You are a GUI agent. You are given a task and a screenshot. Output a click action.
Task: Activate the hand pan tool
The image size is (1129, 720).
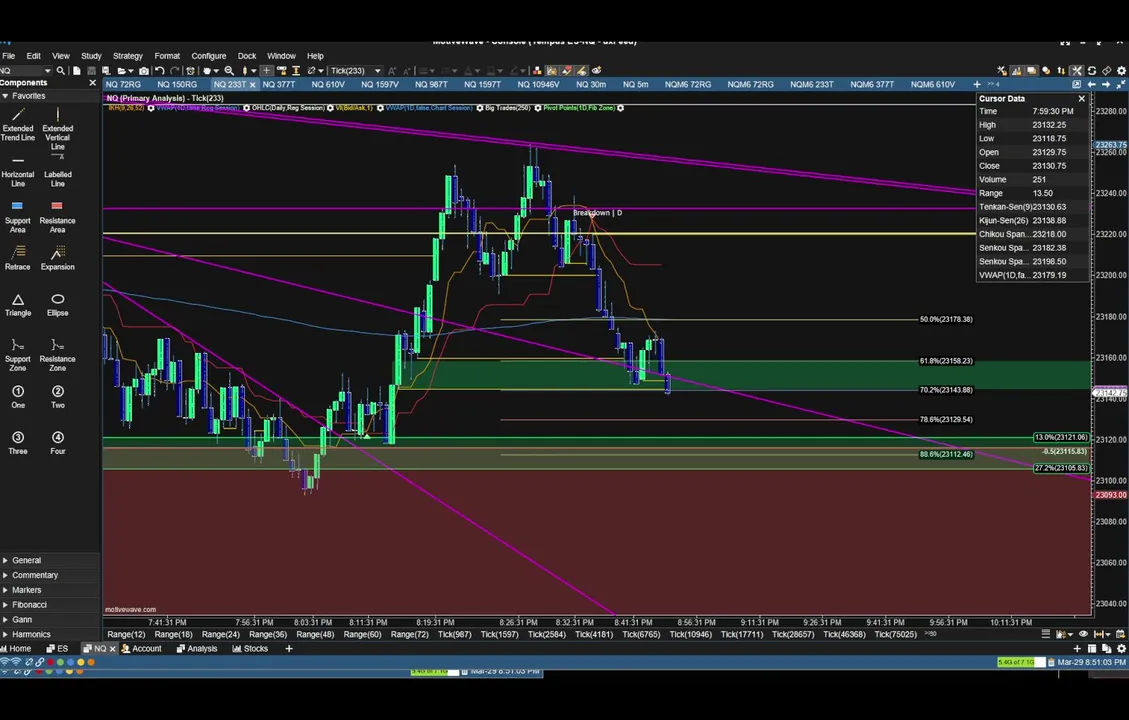coord(207,71)
